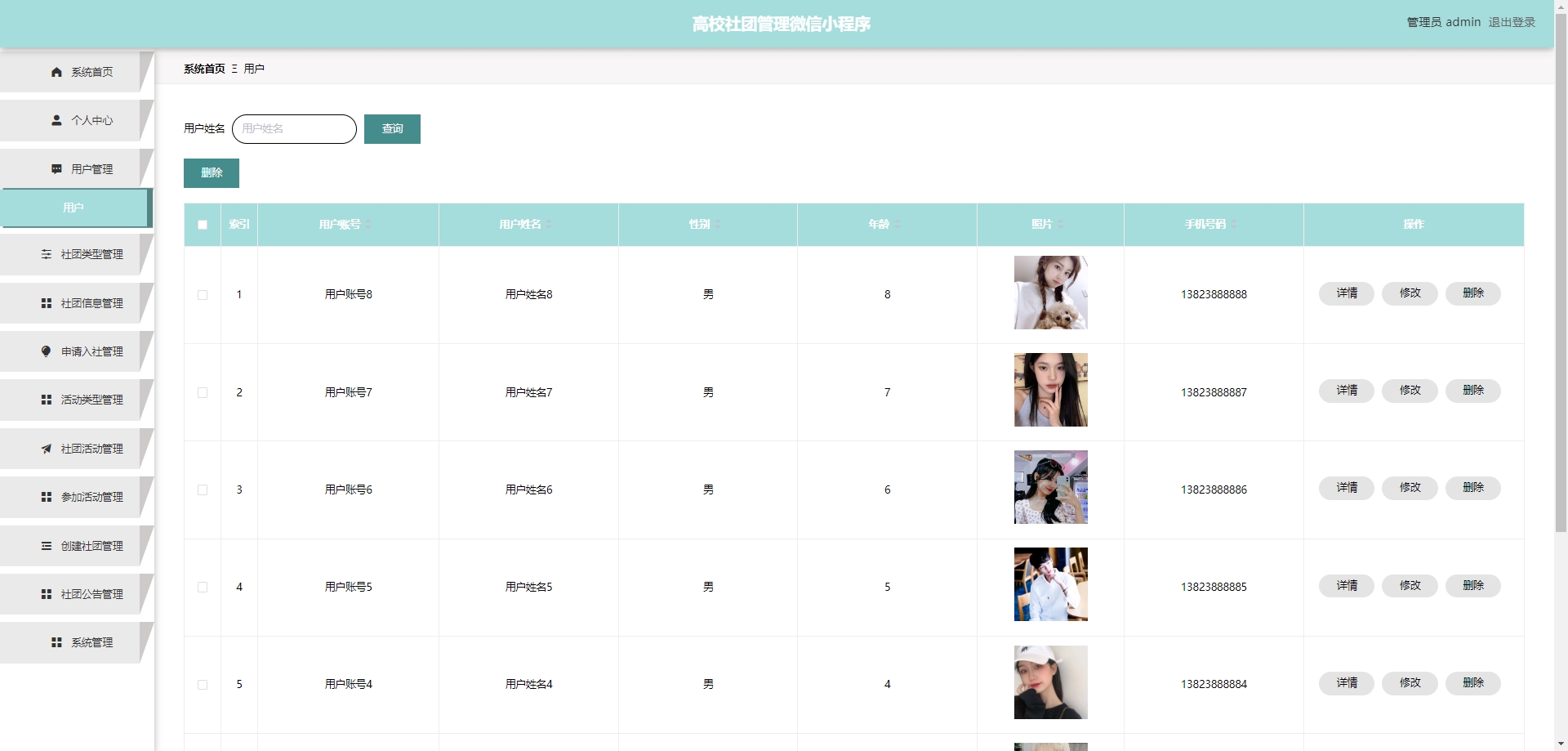View 详情 for 用户账号4
This screenshot has height=751, width=1568.
[x=1347, y=683]
